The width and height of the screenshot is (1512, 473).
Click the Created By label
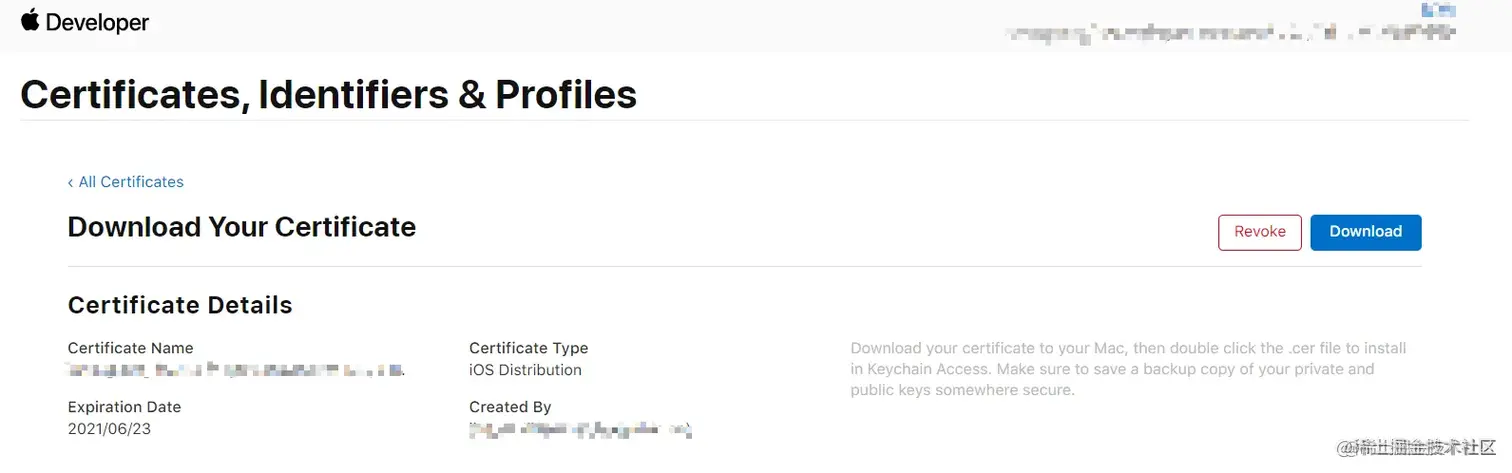pos(510,407)
